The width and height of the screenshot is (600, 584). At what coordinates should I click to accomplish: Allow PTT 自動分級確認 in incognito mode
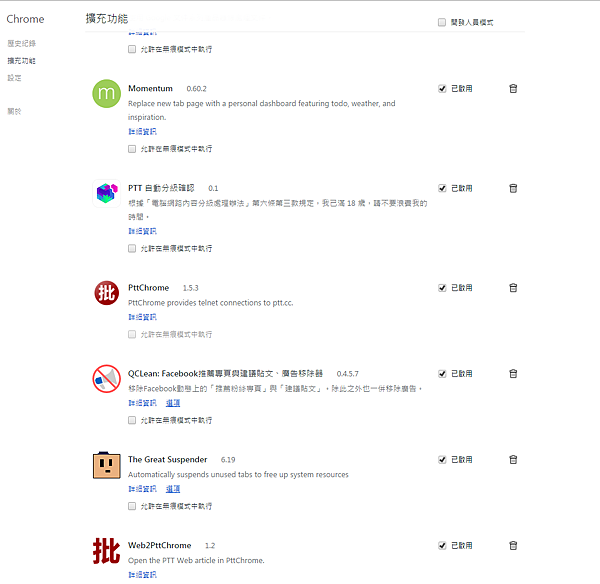132,248
